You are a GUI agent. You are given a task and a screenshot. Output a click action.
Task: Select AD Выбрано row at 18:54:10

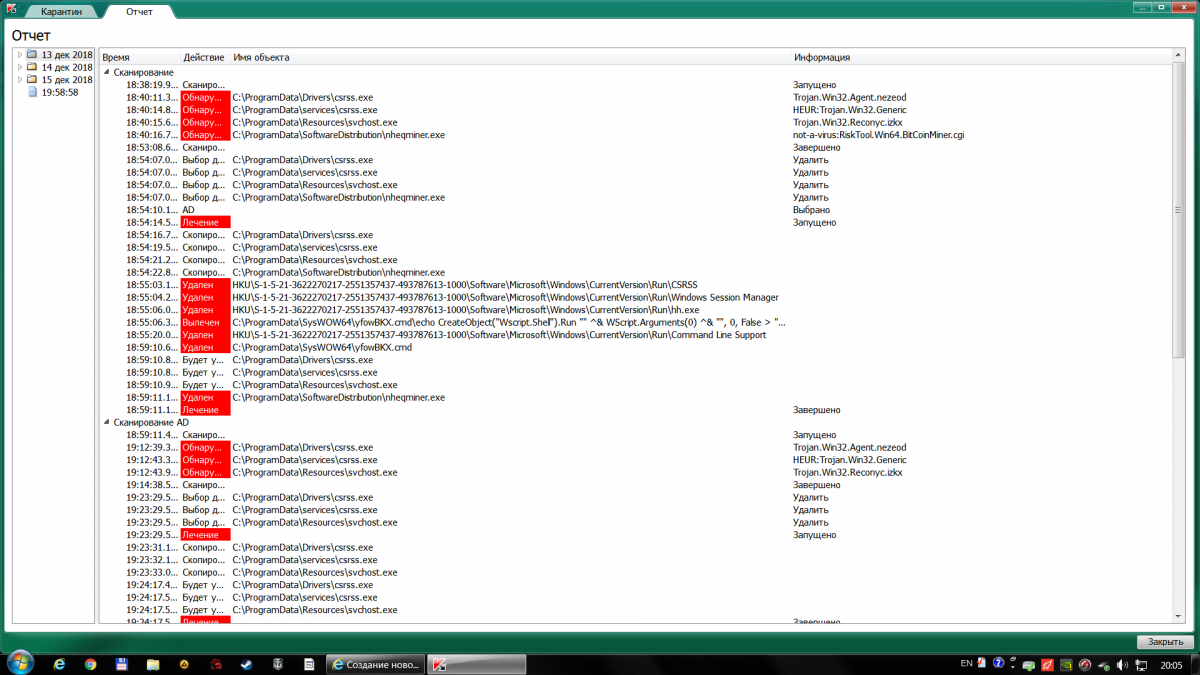click(635, 210)
